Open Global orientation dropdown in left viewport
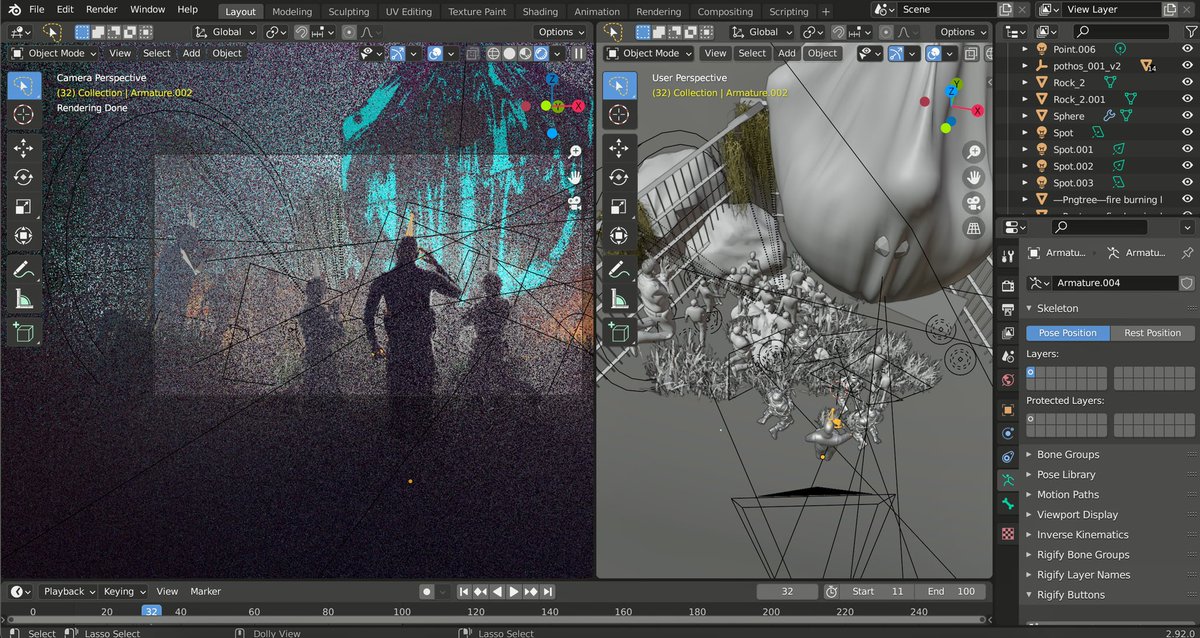The image size is (1200, 638). (226, 32)
